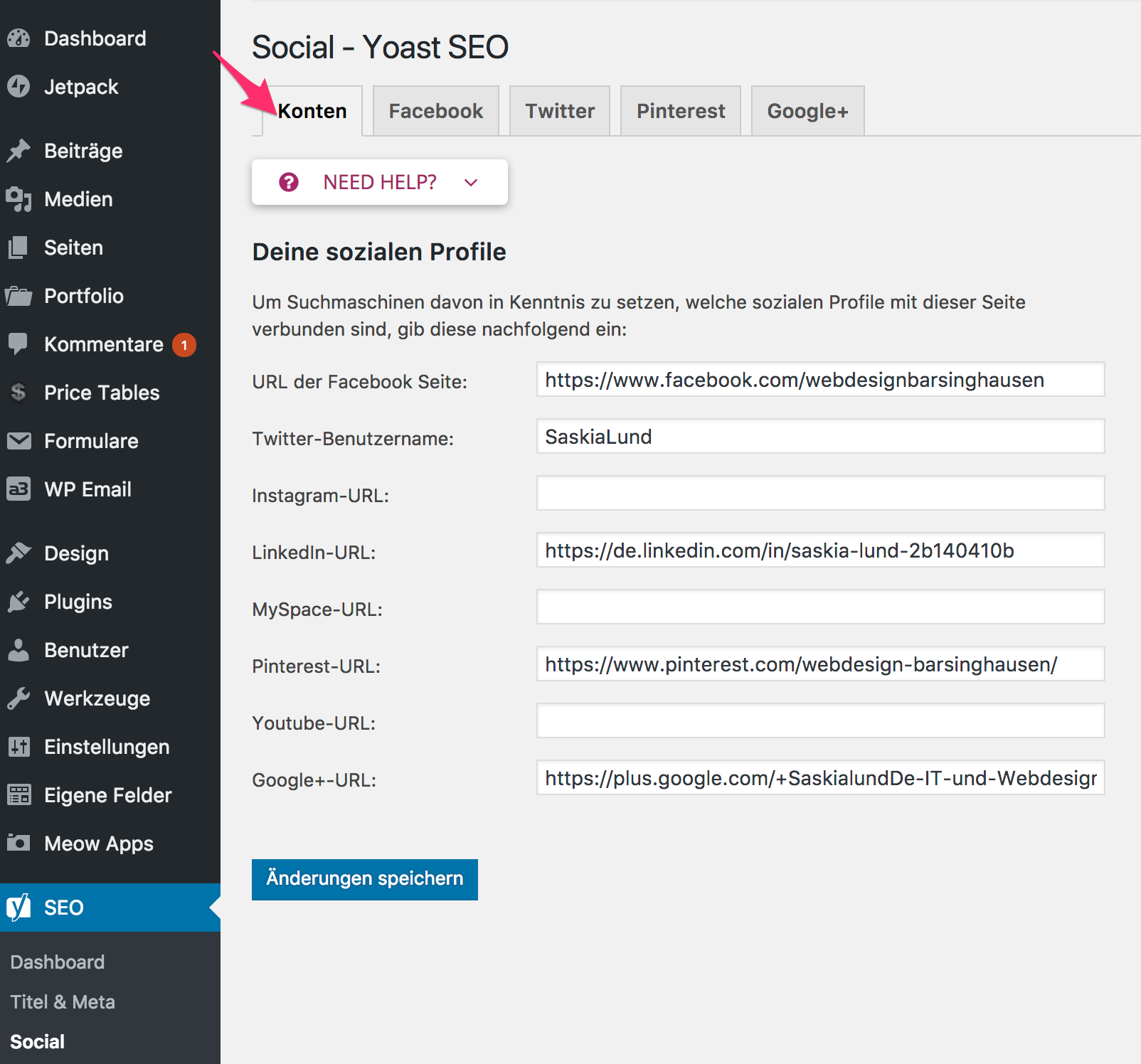
Task: Click the Eigene Felder table icon
Action: click(18, 795)
